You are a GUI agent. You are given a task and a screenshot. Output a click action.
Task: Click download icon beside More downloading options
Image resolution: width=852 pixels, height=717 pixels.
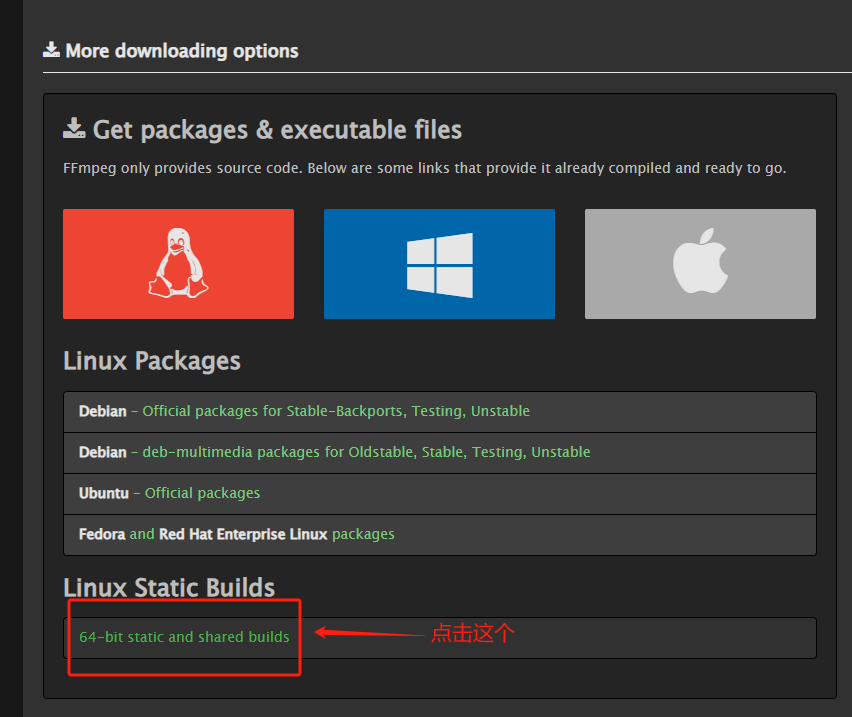pyautogui.click(x=52, y=50)
